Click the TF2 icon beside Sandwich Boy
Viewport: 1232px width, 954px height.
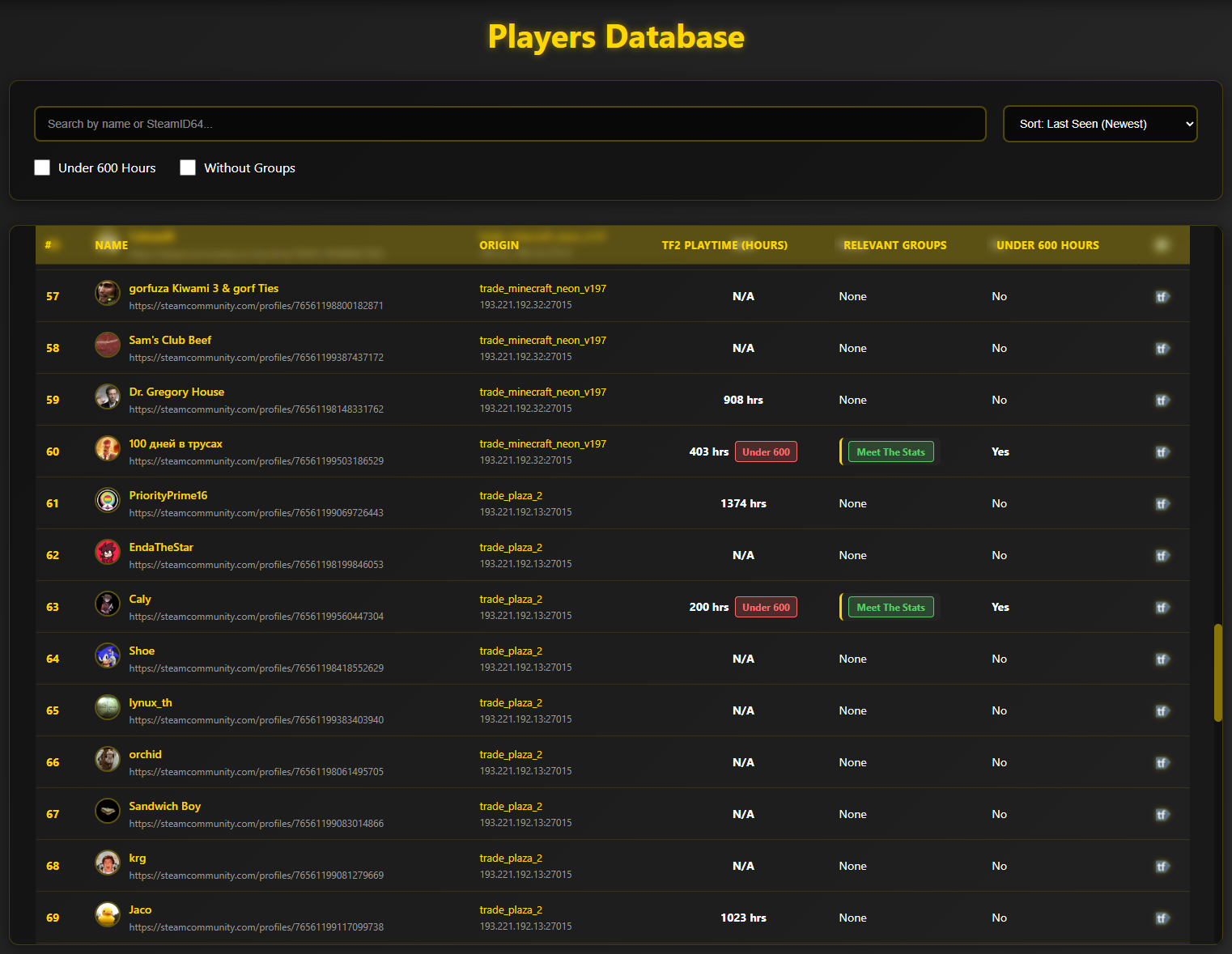[1162, 814]
